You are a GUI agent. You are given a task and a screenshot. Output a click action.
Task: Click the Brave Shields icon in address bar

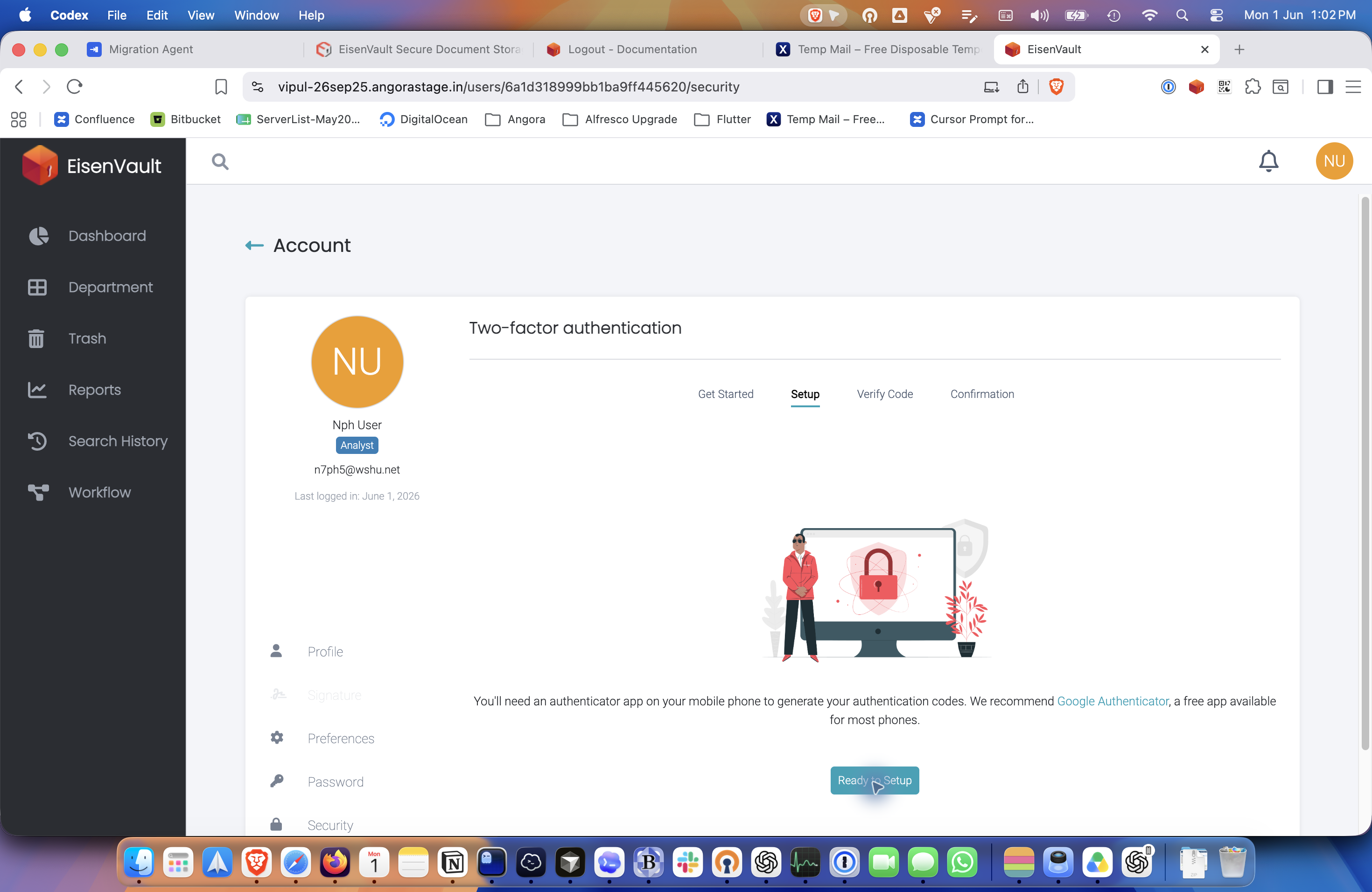1056,86
